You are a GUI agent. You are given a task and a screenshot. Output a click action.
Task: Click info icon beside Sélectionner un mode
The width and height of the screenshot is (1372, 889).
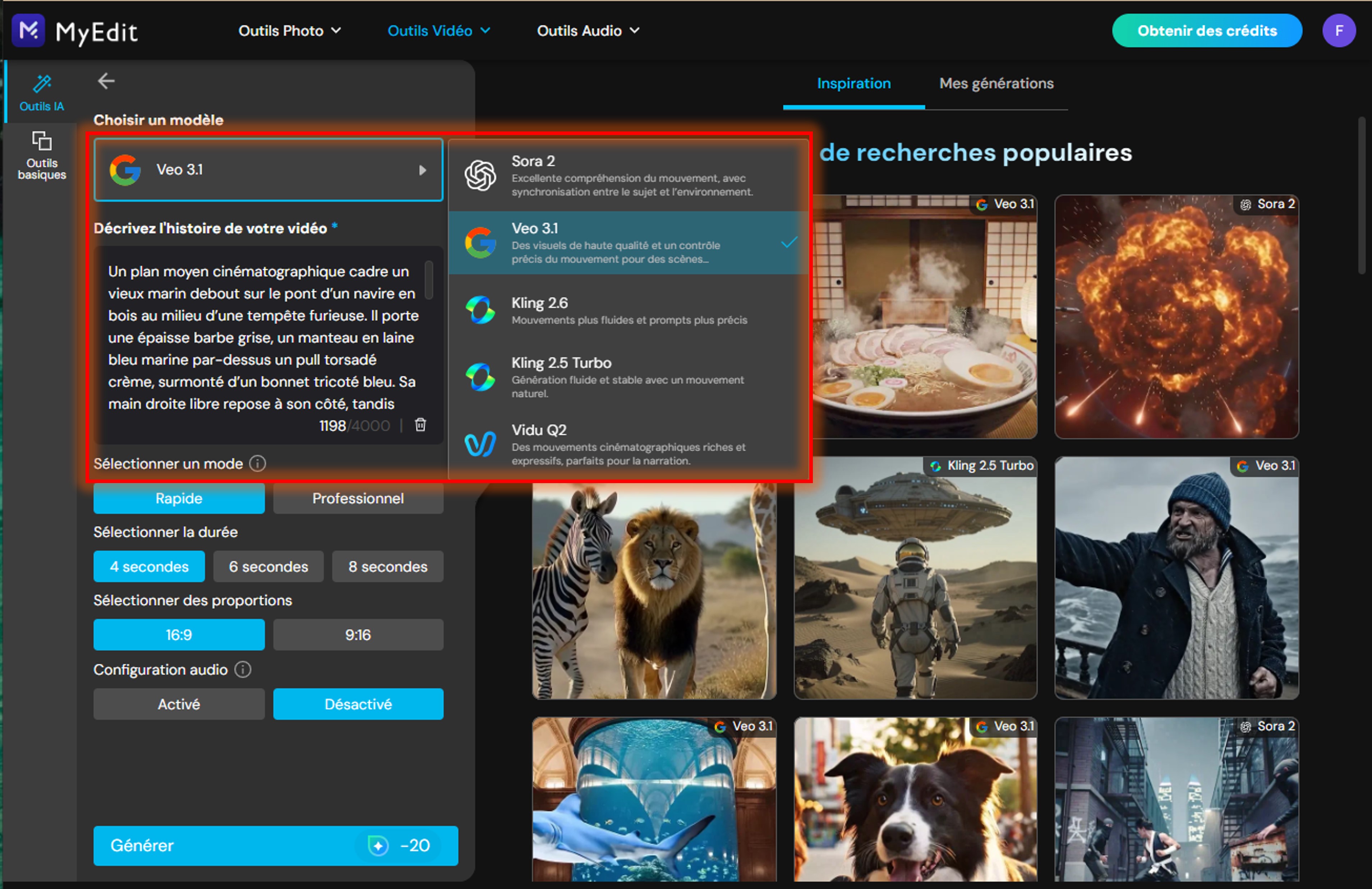tap(258, 464)
